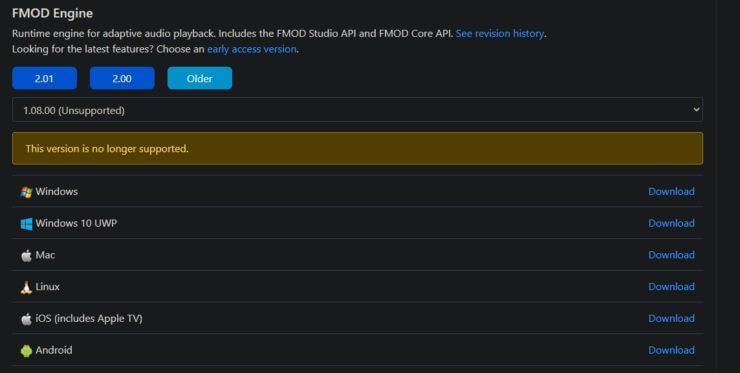Select the 2.00 version tab
The image size is (740, 373).
coord(122,78)
